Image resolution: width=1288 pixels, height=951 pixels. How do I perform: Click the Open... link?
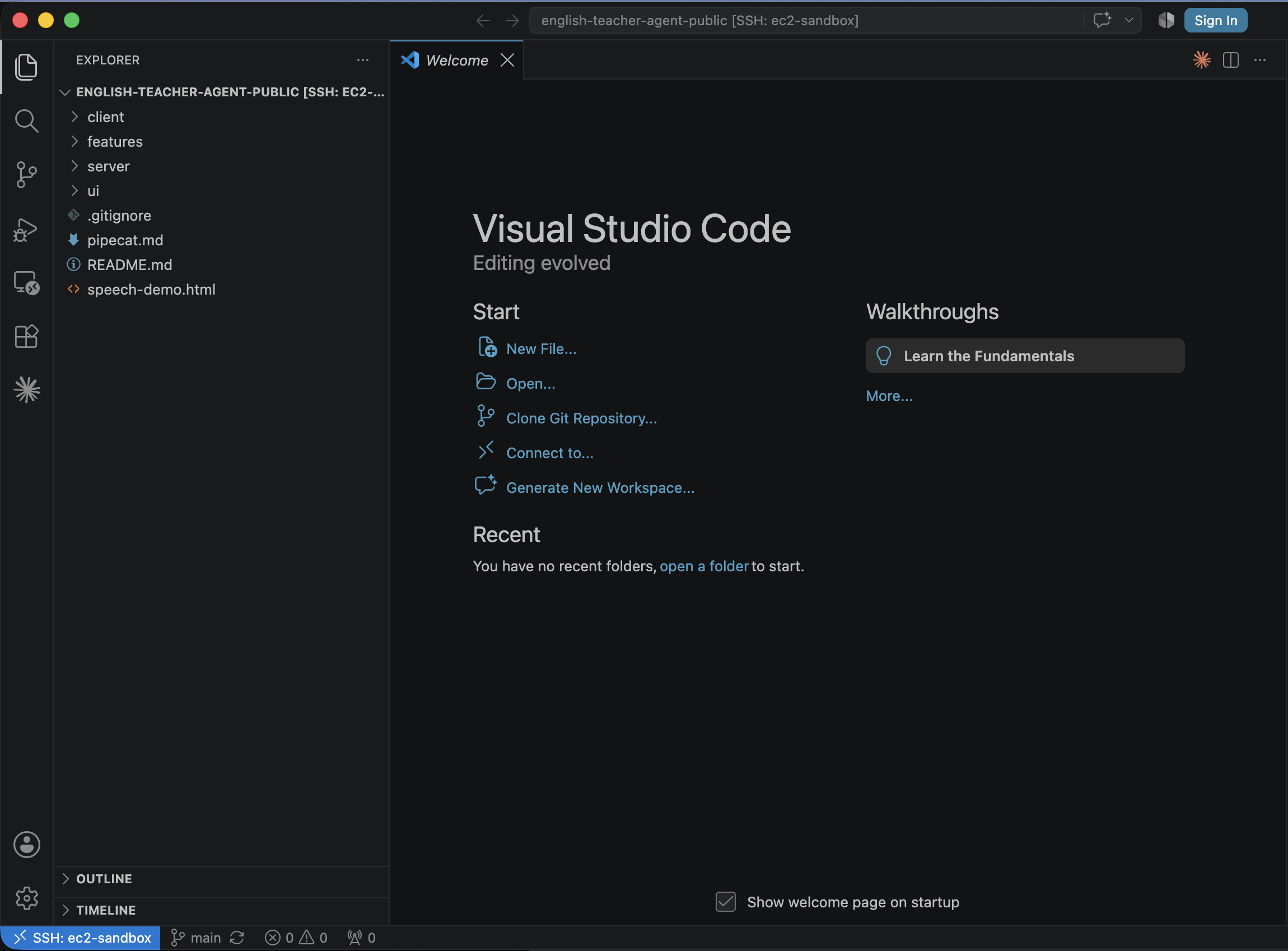[531, 384]
